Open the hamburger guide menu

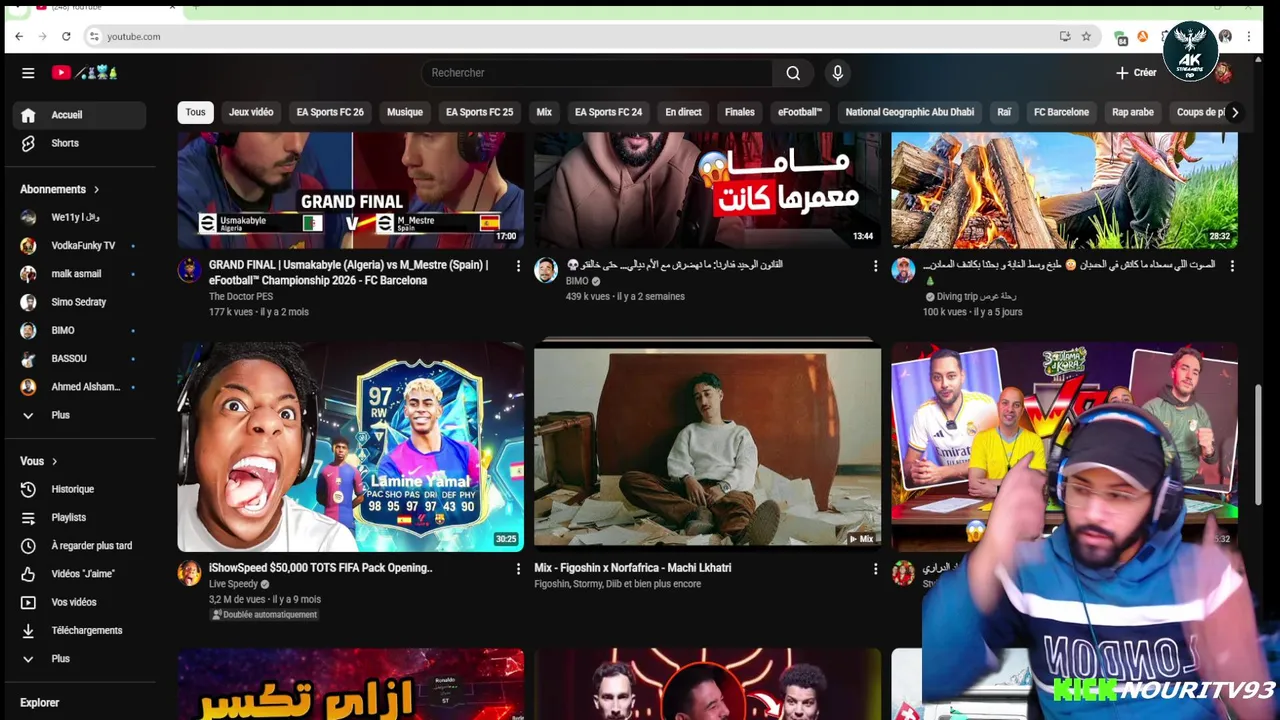[x=28, y=73]
